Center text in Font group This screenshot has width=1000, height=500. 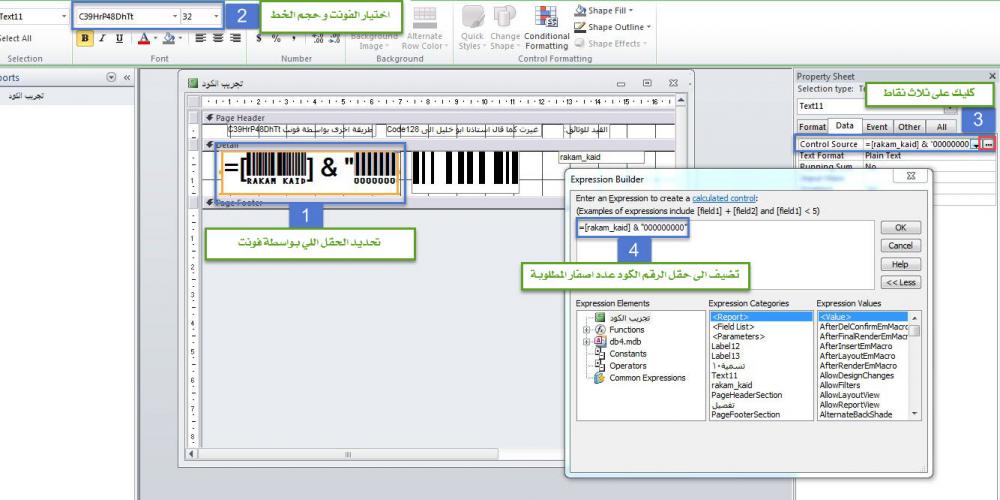[x=218, y=38]
